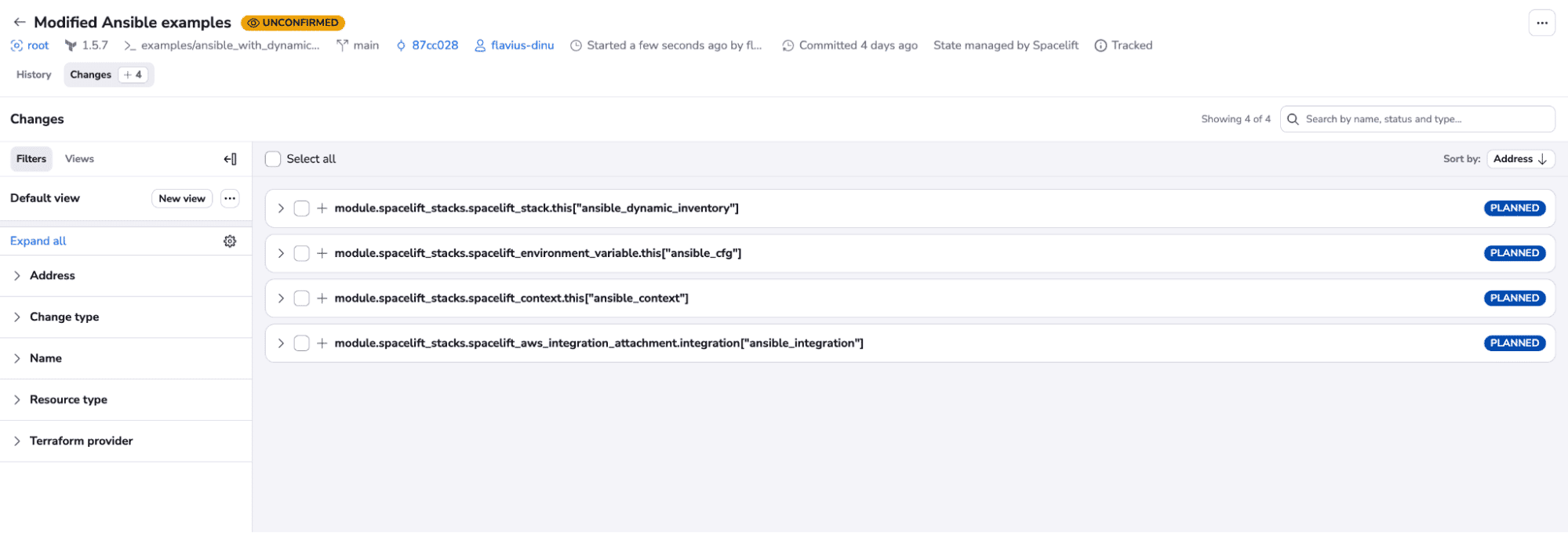
Task: Click PLANNED badge on ansible_cfg row
Action: coord(1515,253)
